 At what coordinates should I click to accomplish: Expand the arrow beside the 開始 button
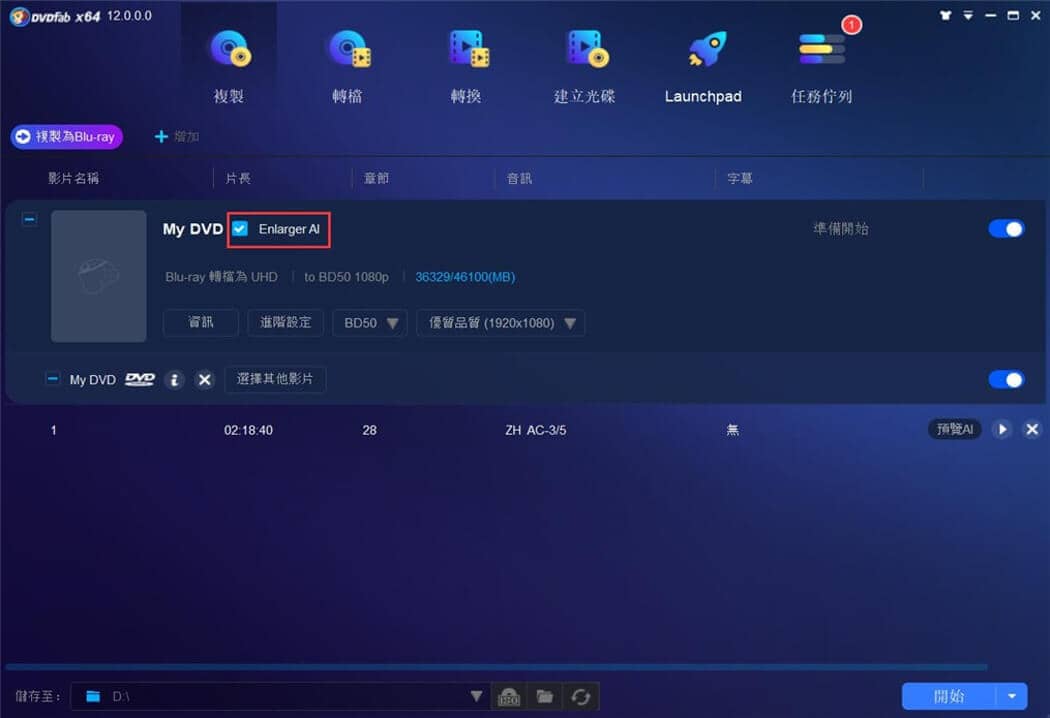click(1012, 697)
